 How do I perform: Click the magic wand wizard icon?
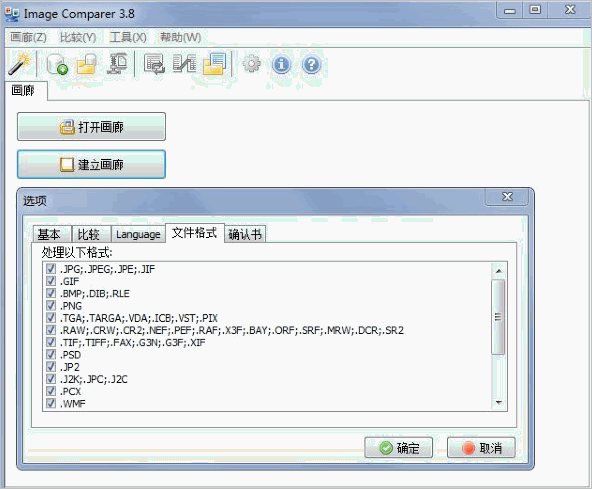[19, 64]
